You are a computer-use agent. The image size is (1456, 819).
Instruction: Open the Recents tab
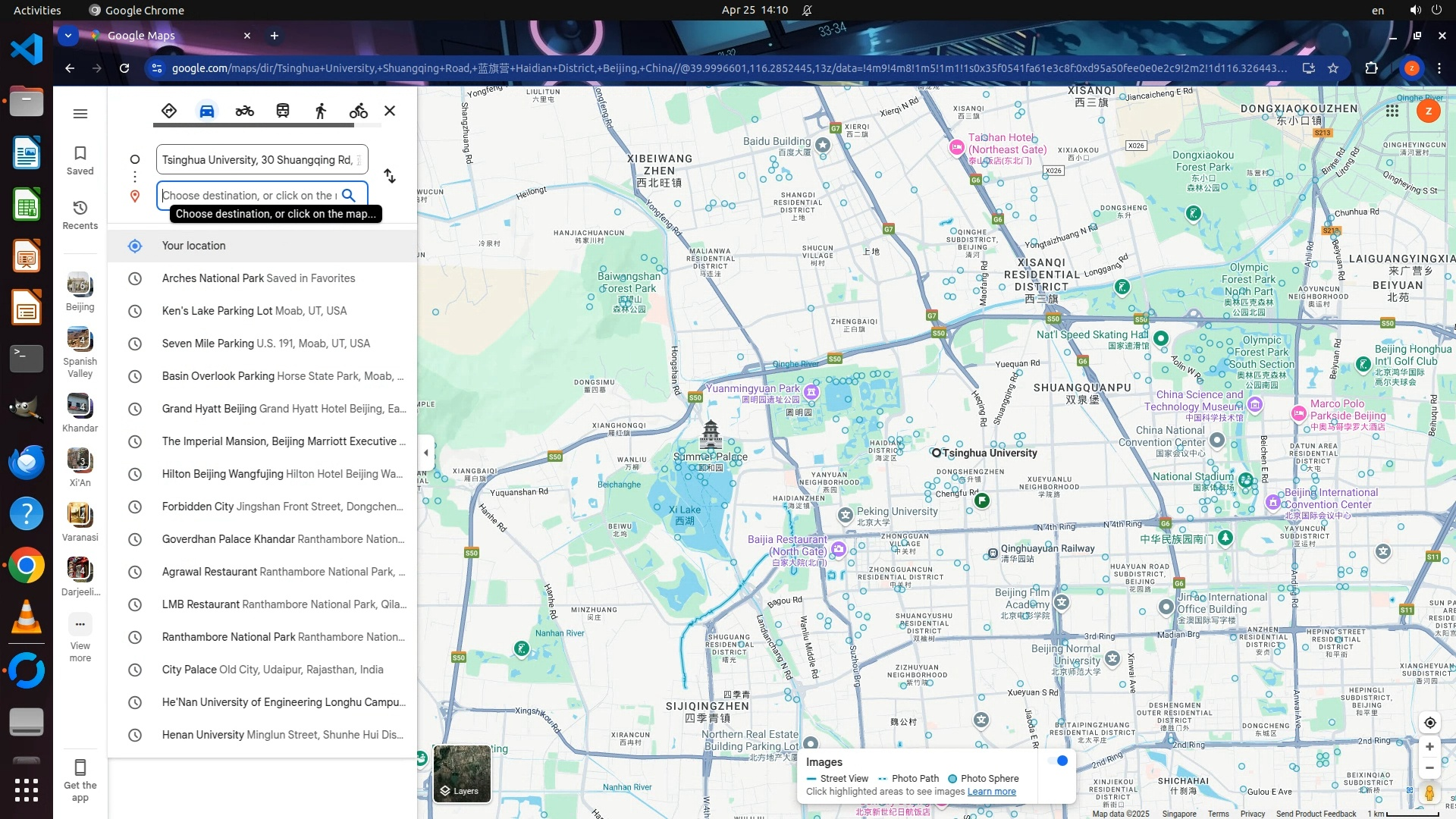click(x=80, y=215)
